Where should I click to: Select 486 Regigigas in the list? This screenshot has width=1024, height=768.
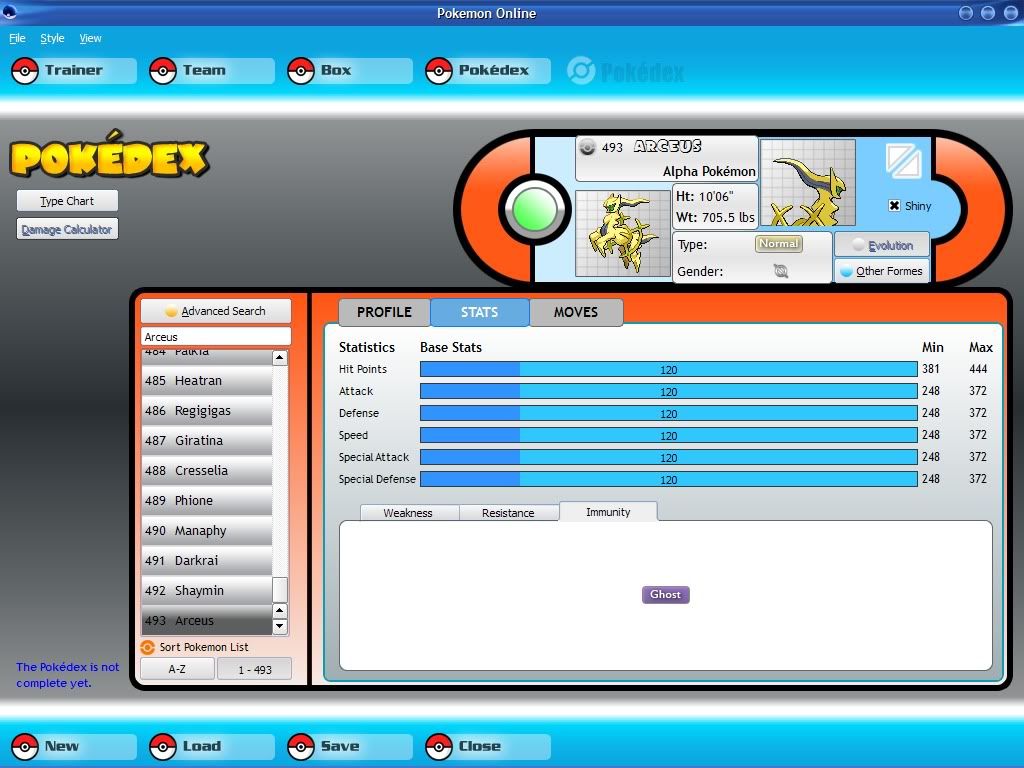tap(206, 411)
